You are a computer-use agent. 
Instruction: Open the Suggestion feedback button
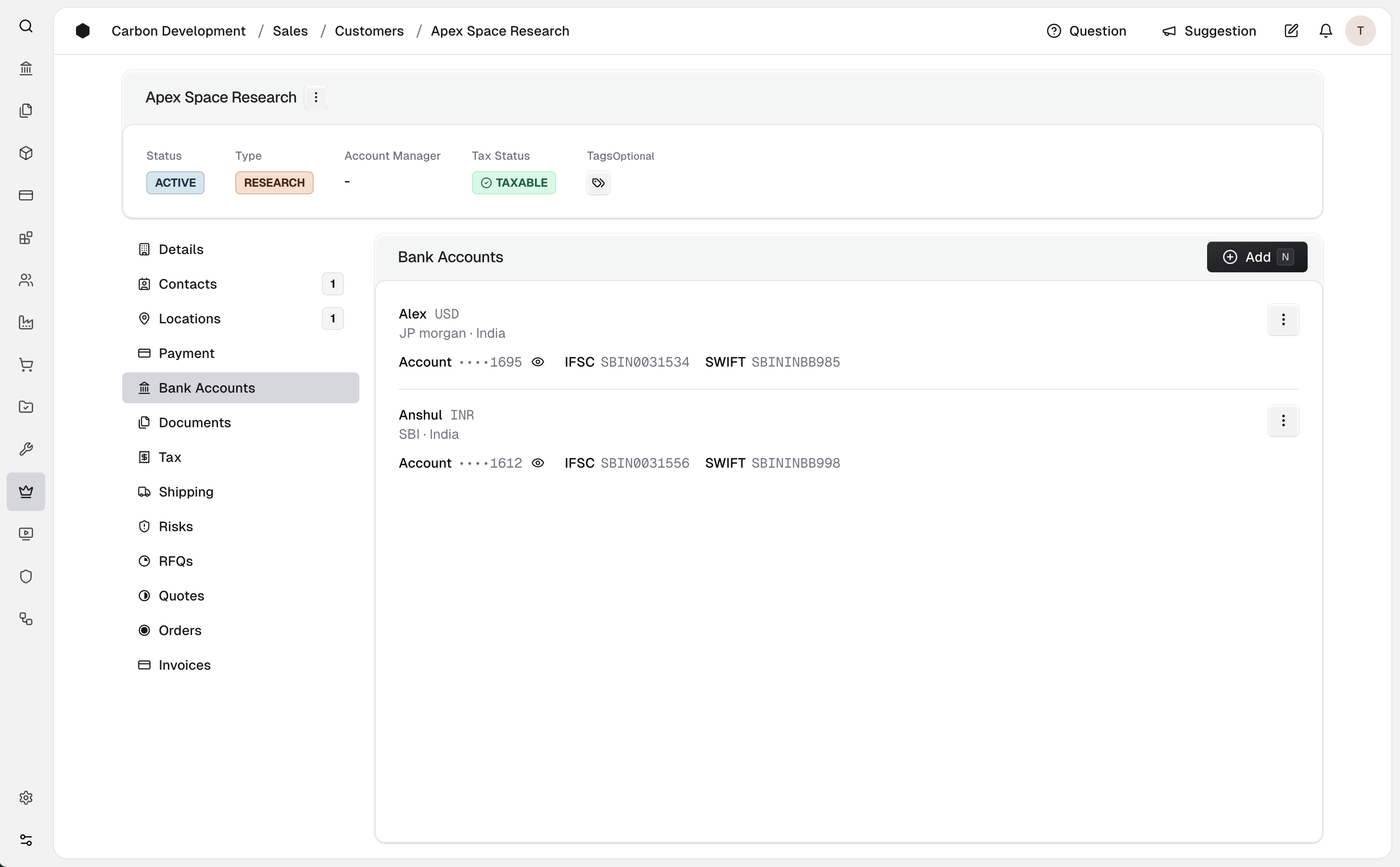click(x=1209, y=31)
